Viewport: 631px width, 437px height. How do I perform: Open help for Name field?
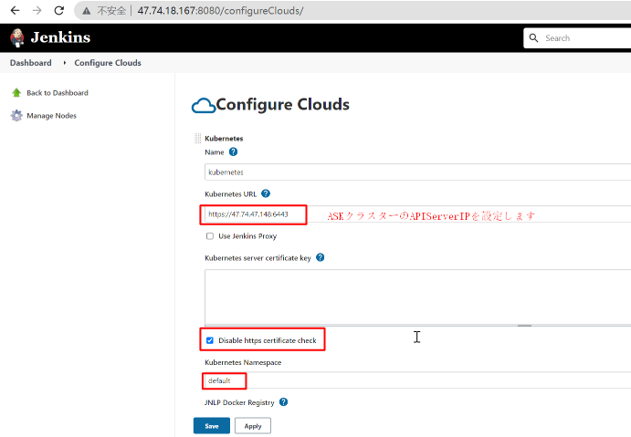(x=233, y=152)
